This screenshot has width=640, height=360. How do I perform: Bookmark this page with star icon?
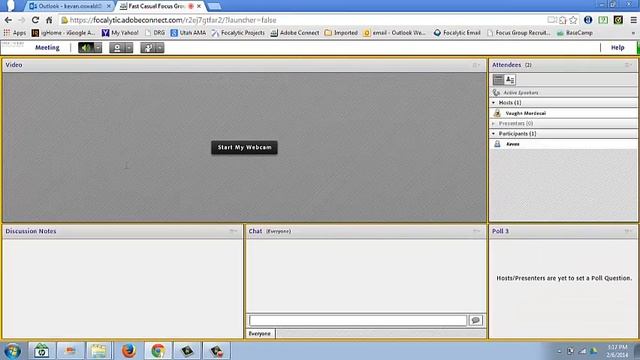(x=573, y=20)
